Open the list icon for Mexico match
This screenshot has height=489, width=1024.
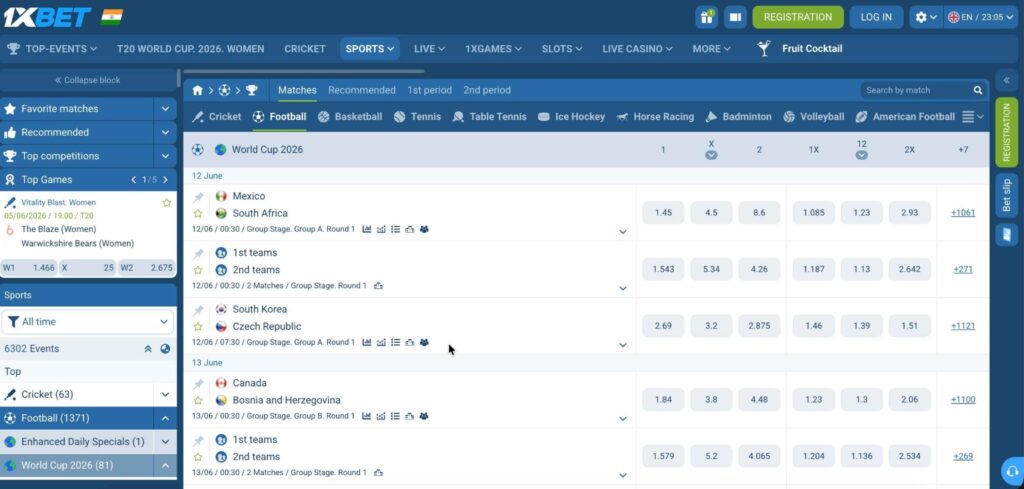396,229
